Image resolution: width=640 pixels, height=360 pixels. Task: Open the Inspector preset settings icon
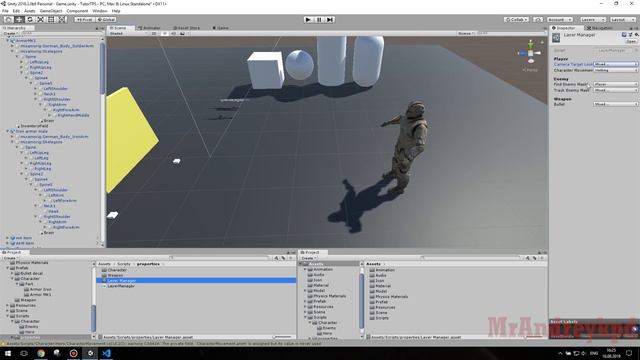tap(630, 35)
